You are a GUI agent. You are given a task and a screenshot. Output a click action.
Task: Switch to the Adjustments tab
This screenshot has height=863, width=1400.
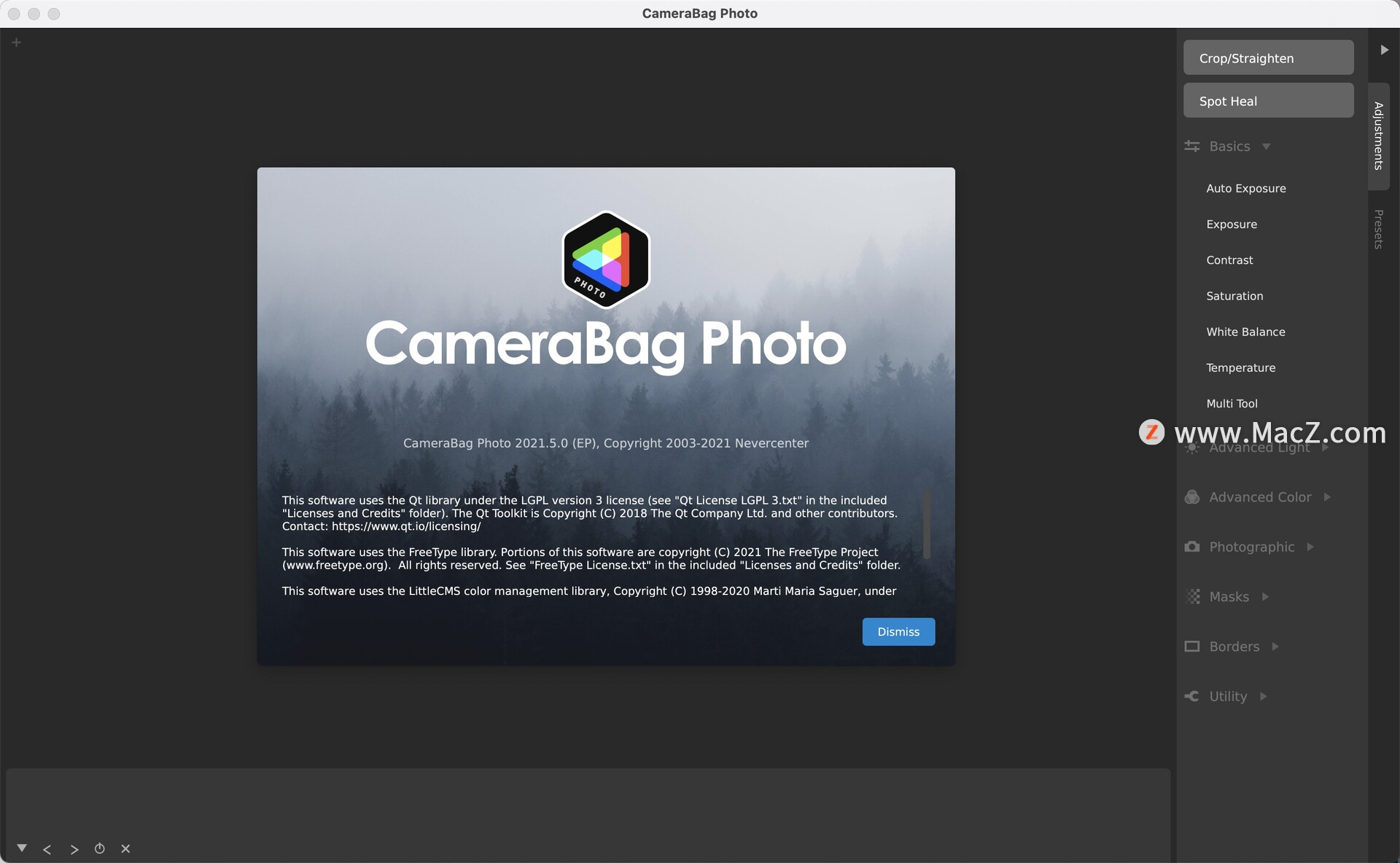[x=1378, y=136]
